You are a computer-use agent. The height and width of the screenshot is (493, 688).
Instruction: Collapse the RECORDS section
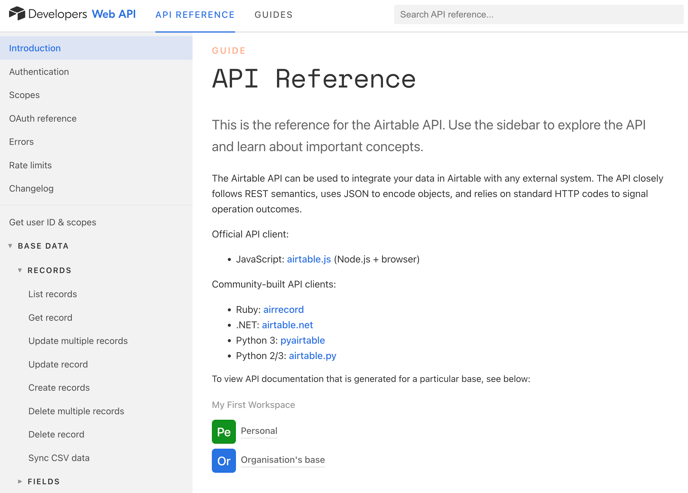pyautogui.click(x=20, y=270)
